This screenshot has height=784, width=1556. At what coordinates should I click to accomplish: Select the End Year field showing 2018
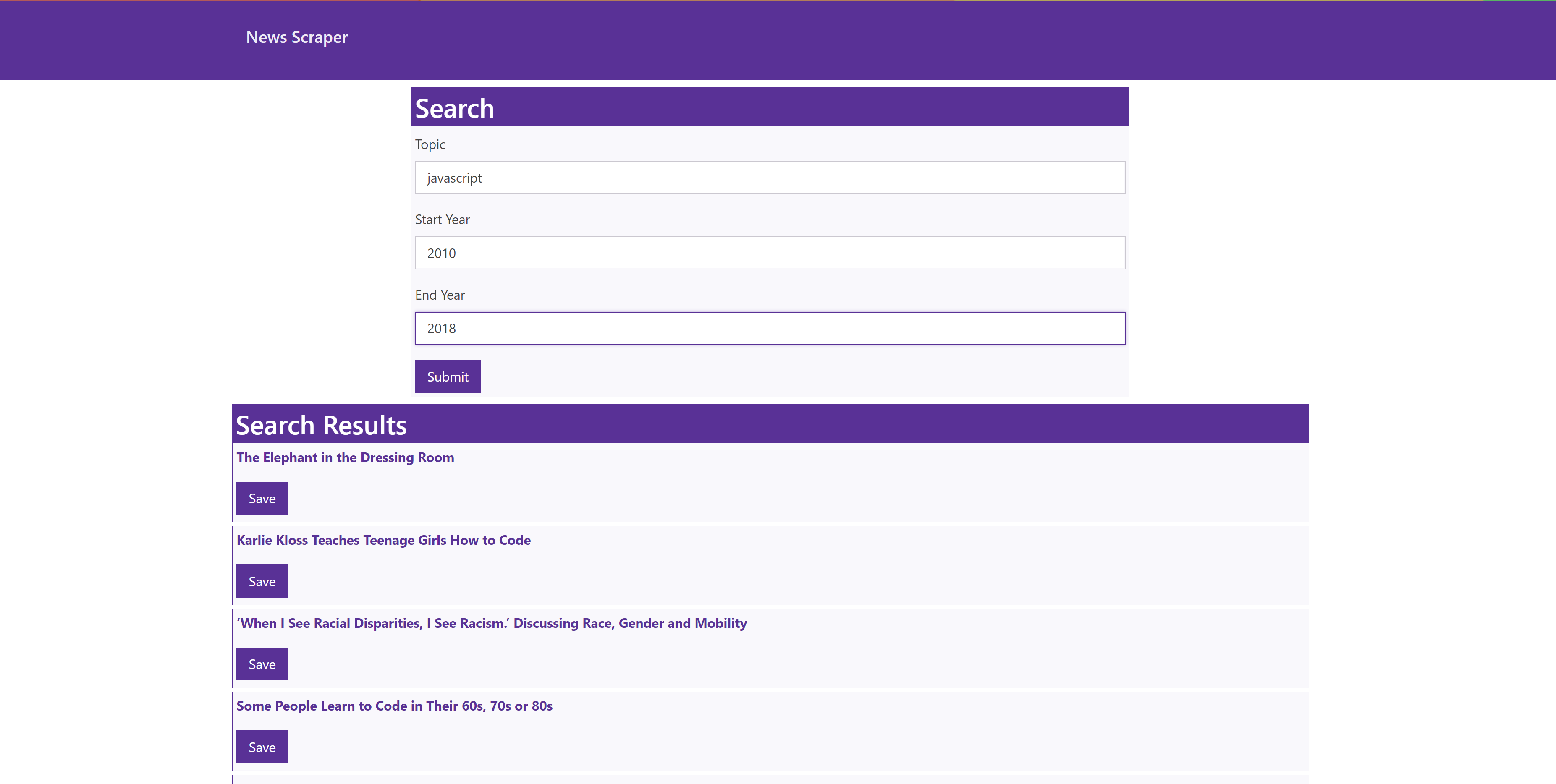pyautogui.click(x=770, y=329)
